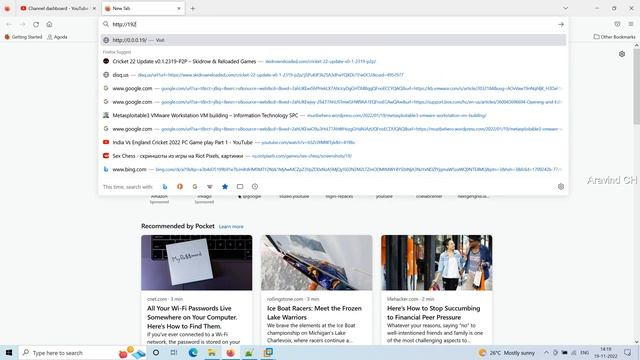Open the notifications action center
The height and width of the screenshot is (360, 640).
(628, 353)
